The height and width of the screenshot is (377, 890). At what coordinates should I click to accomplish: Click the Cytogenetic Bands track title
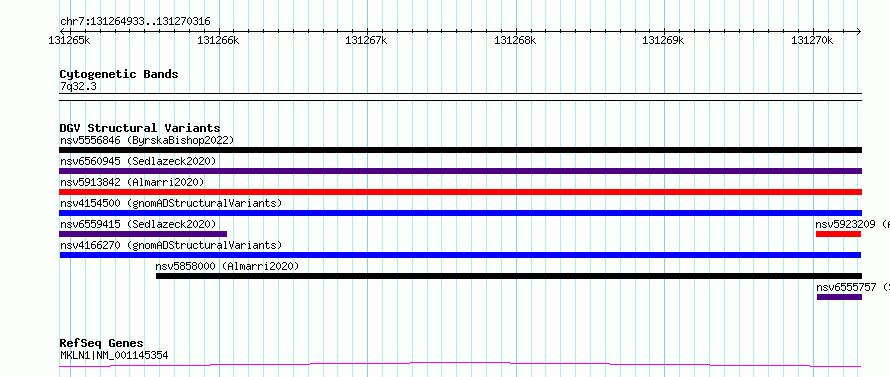119,74
